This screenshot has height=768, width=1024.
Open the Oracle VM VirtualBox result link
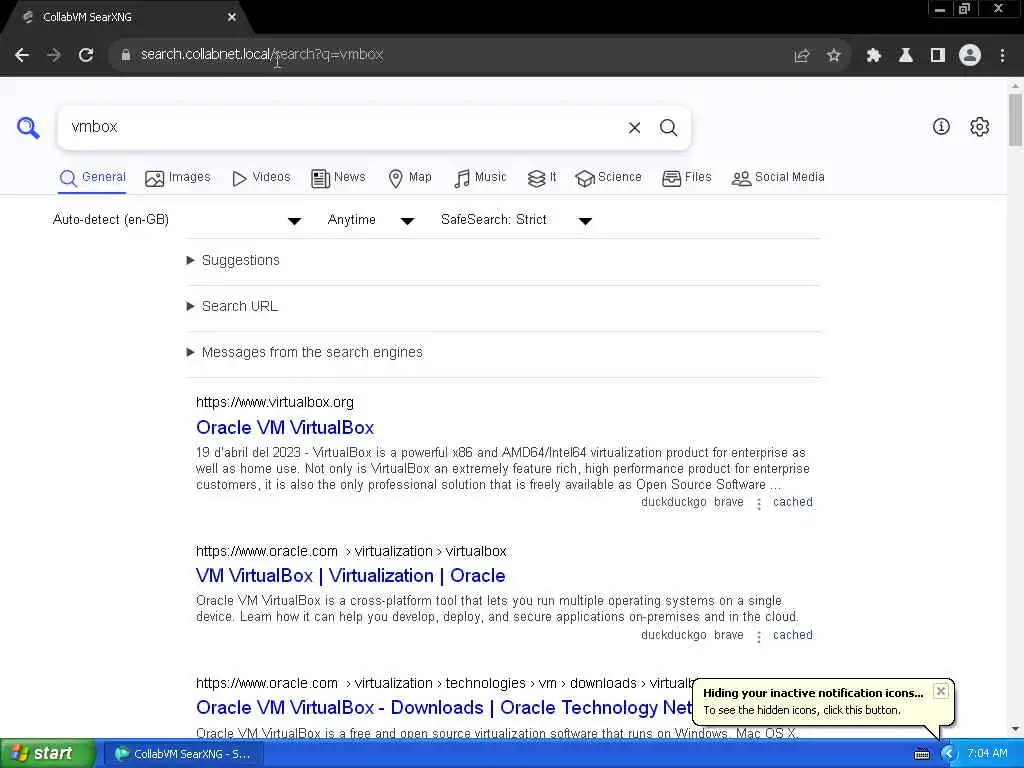click(x=285, y=428)
